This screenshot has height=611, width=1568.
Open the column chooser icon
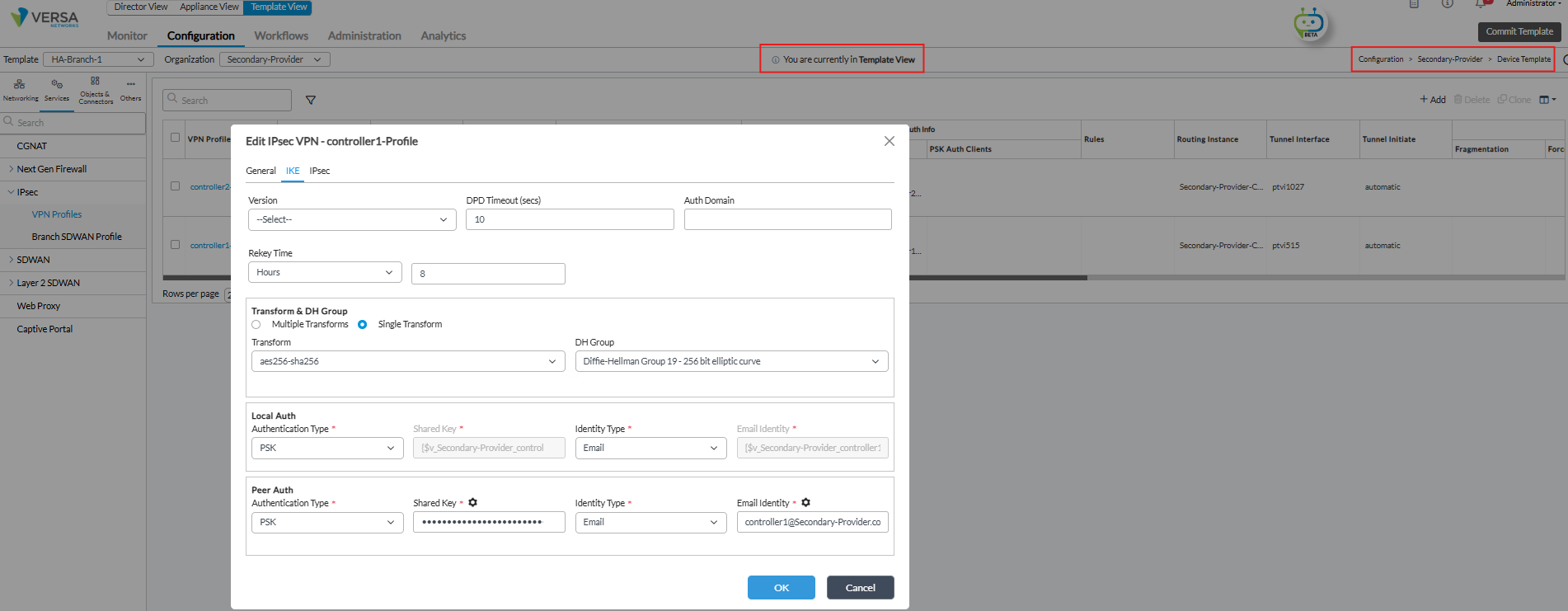(1547, 100)
